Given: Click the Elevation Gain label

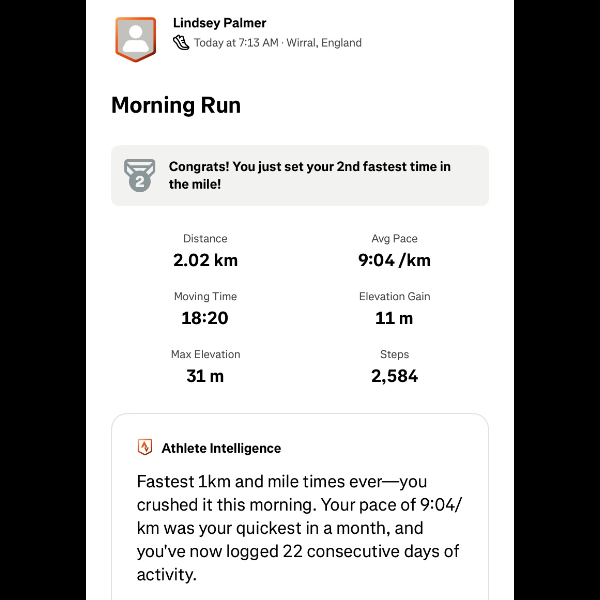Looking at the screenshot, I should click(394, 297).
